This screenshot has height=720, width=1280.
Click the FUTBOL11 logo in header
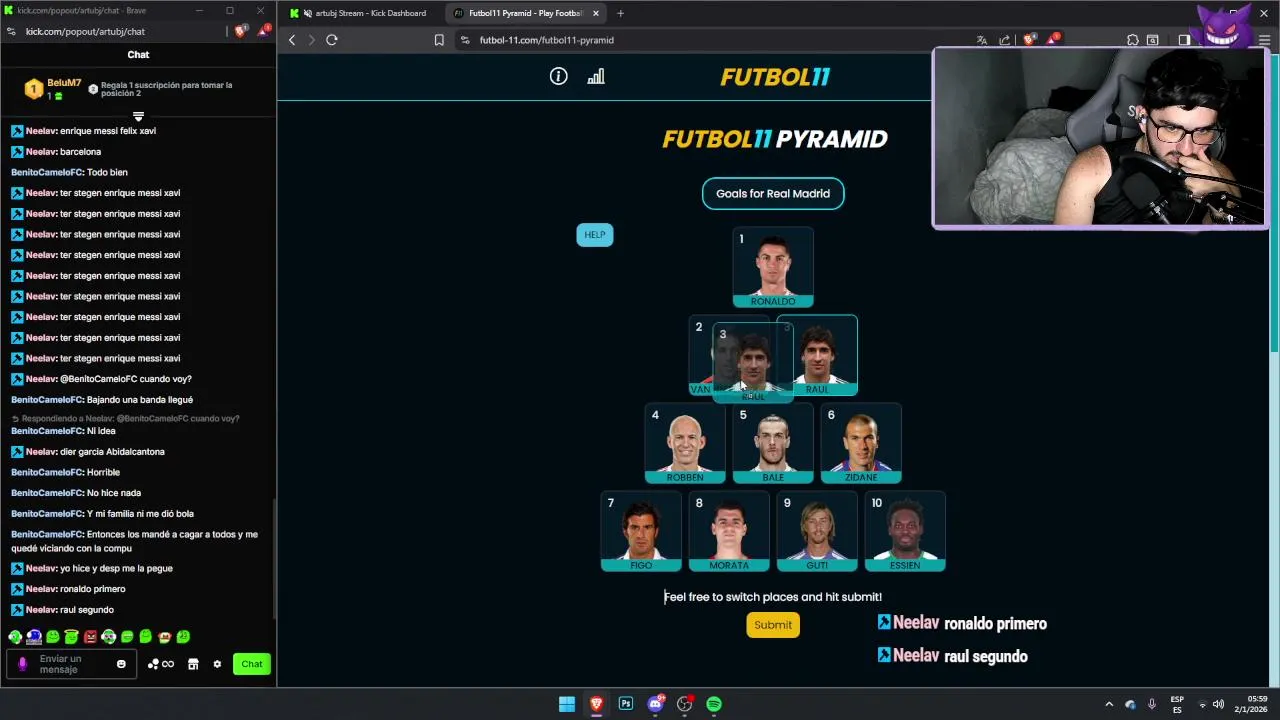[775, 77]
